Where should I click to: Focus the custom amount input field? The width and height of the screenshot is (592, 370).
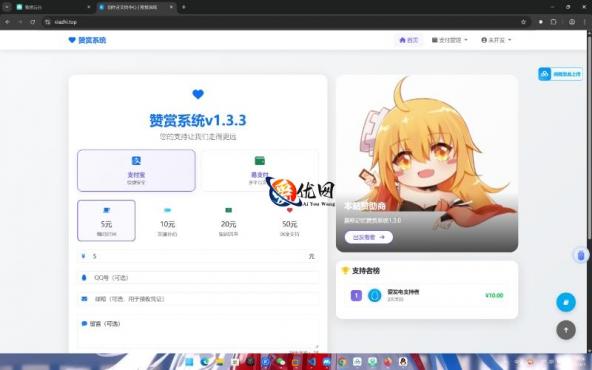click(x=198, y=256)
